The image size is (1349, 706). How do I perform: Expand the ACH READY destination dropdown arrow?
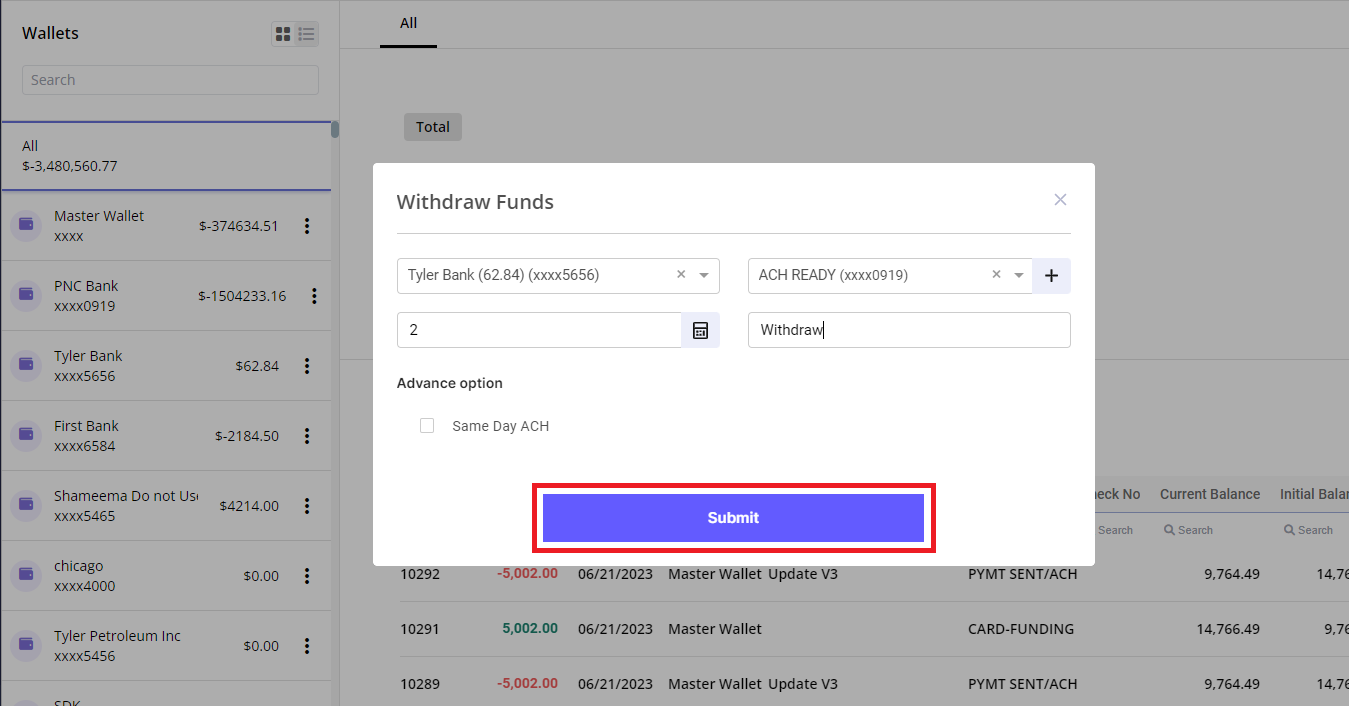1019,276
